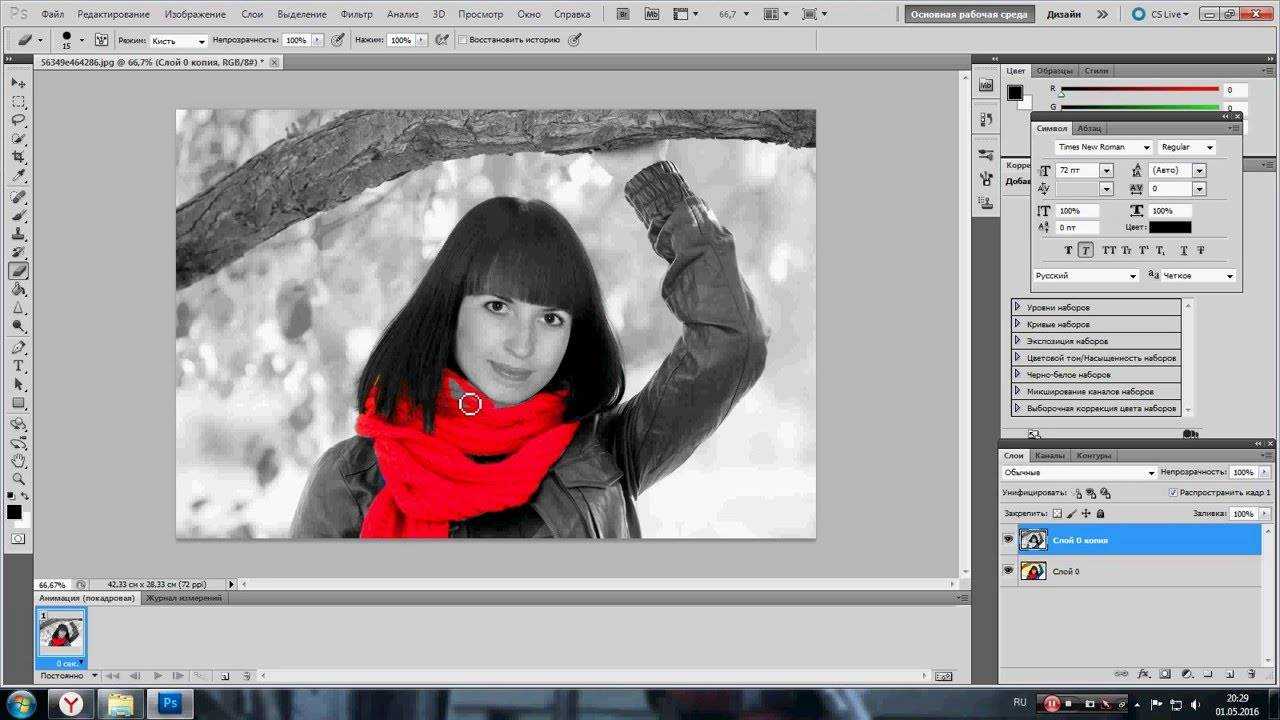1280x720 pixels.
Task: Toggle Faux Bold in Символ panel
Action: [x=1068, y=251]
